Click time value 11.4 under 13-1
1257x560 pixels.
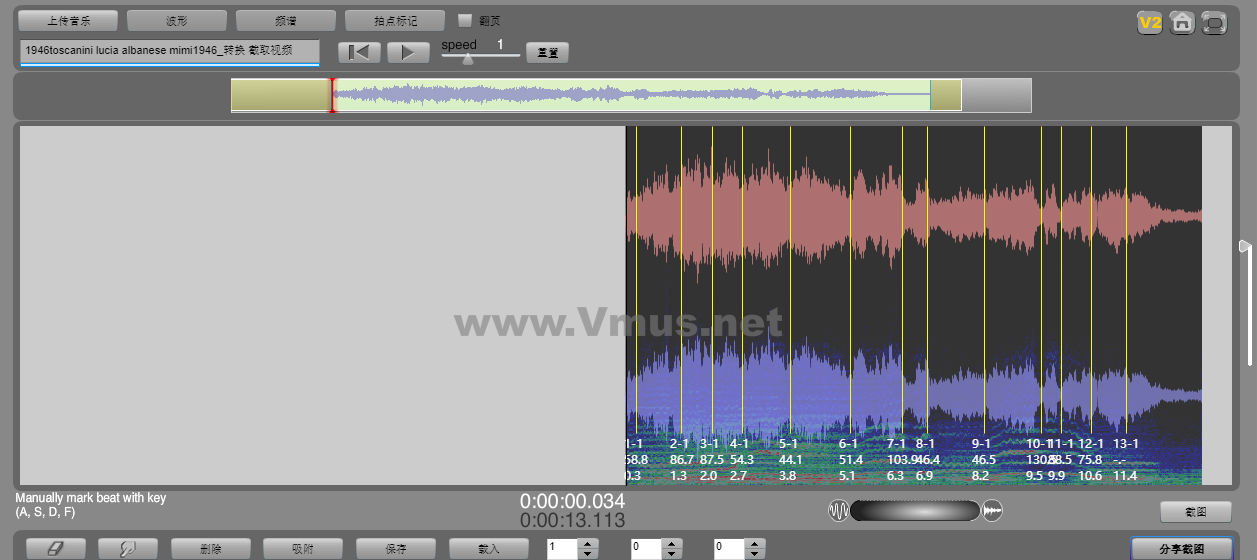tap(1125, 476)
